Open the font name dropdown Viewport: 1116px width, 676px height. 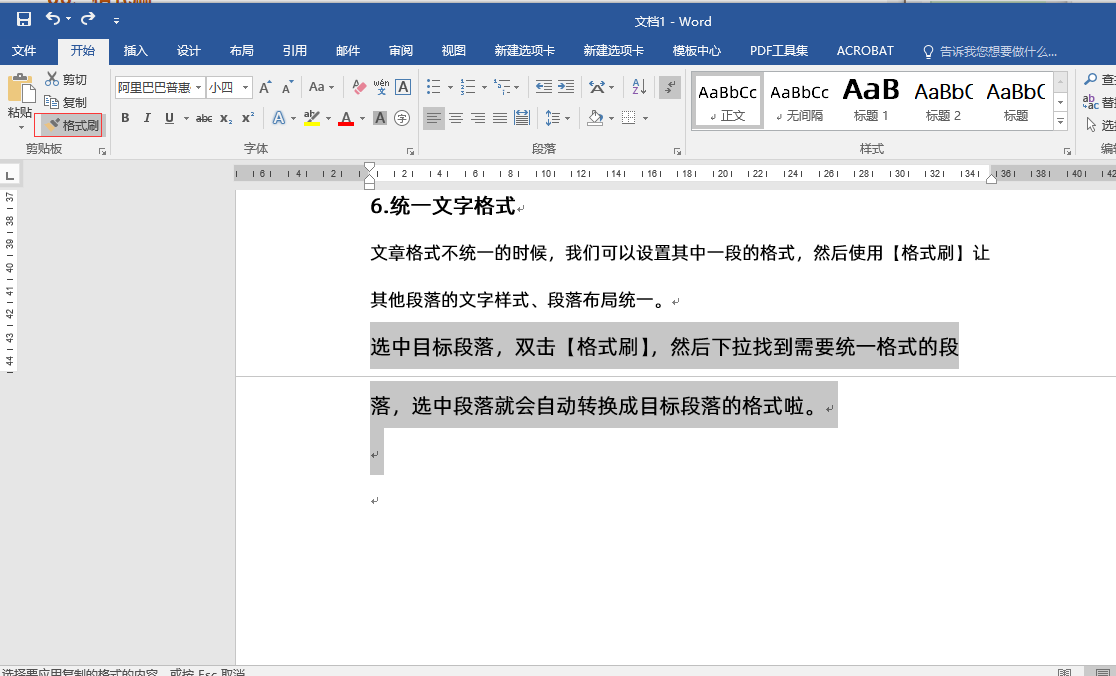(x=198, y=88)
